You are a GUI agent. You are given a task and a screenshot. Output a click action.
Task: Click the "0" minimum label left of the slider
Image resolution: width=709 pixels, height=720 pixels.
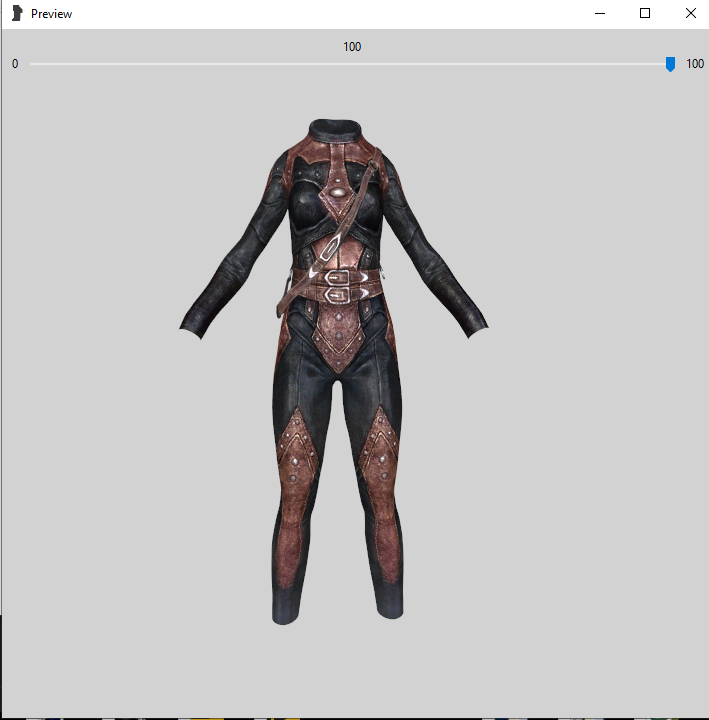[x=15, y=64]
